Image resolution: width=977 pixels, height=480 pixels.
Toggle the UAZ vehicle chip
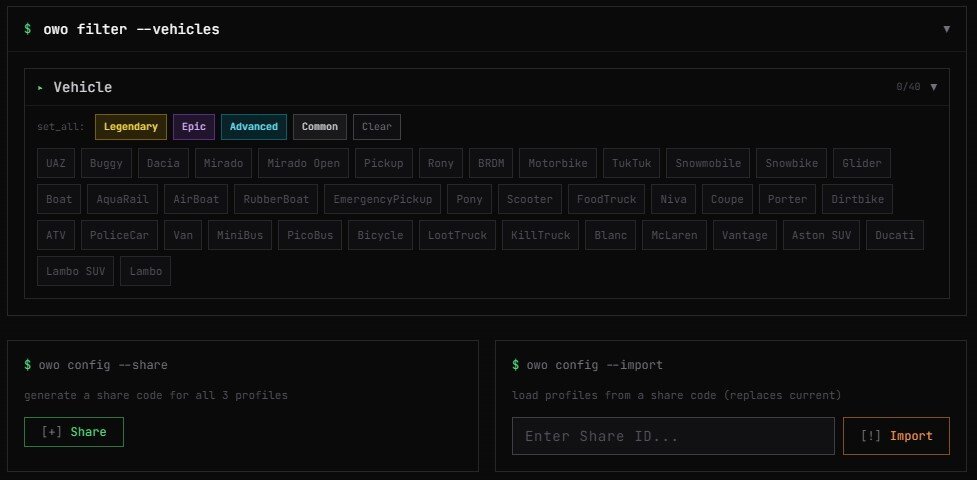coord(56,163)
